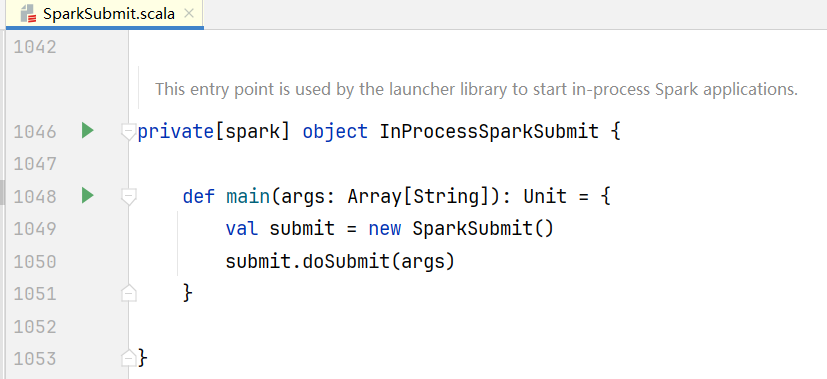Click the SparkSubmit constructor reference
This screenshot has width=827, height=379.
(x=473, y=229)
